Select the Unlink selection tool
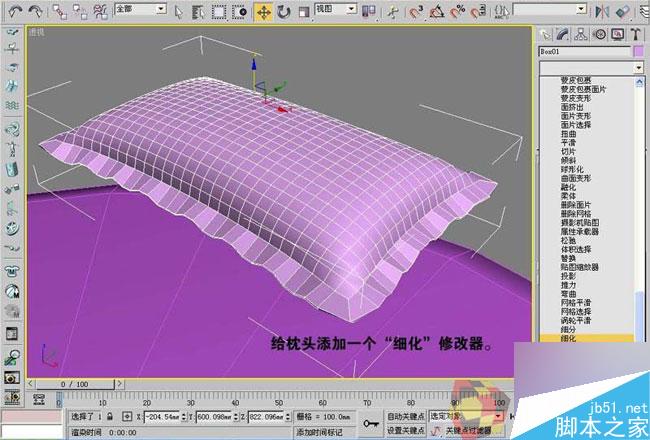 pyautogui.click(x=80, y=12)
